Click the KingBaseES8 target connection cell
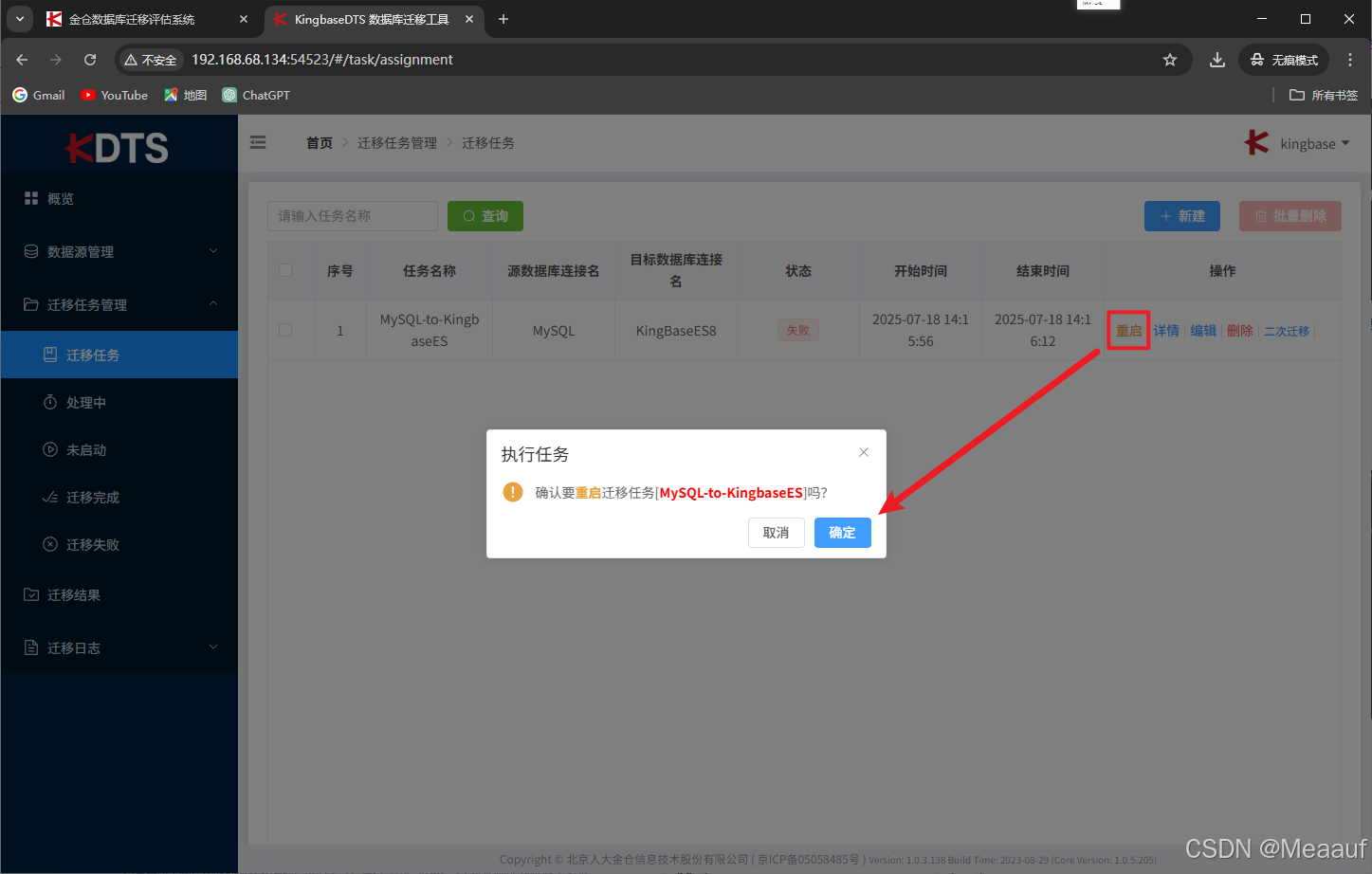Screen dimensions: 1372x874 click(676, 331)
